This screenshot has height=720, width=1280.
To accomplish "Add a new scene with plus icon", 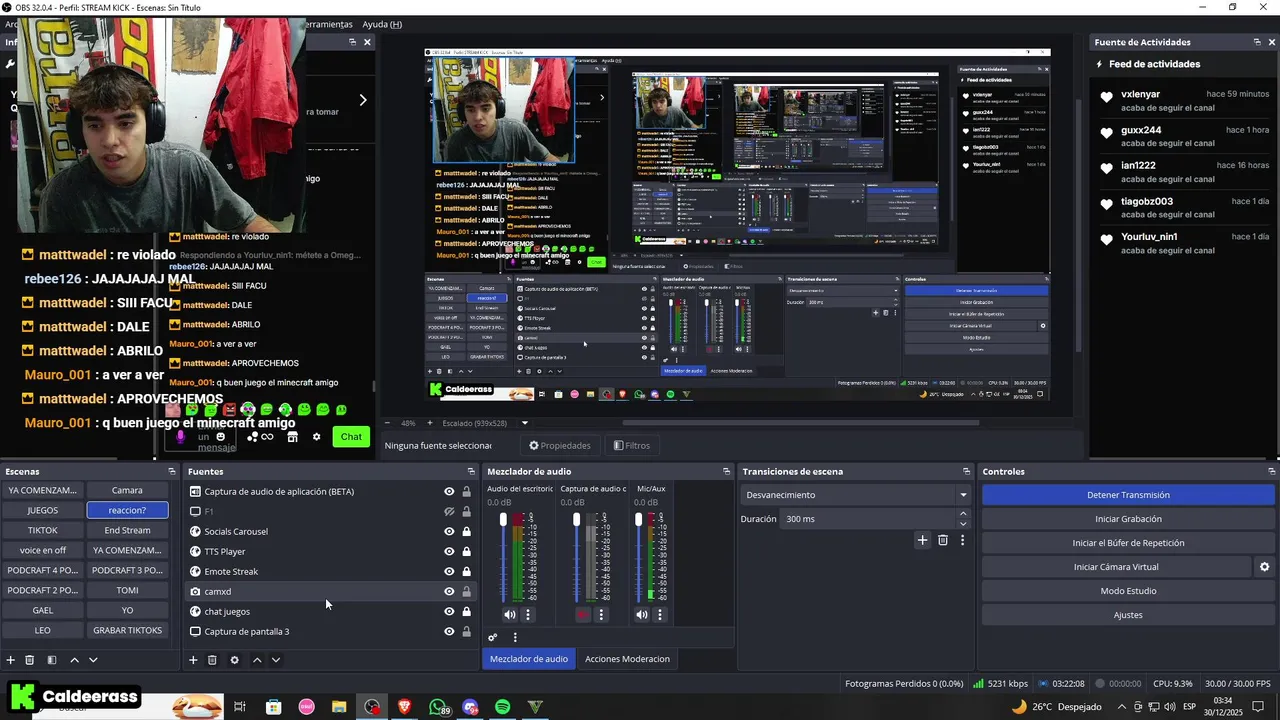I will 11,660.
